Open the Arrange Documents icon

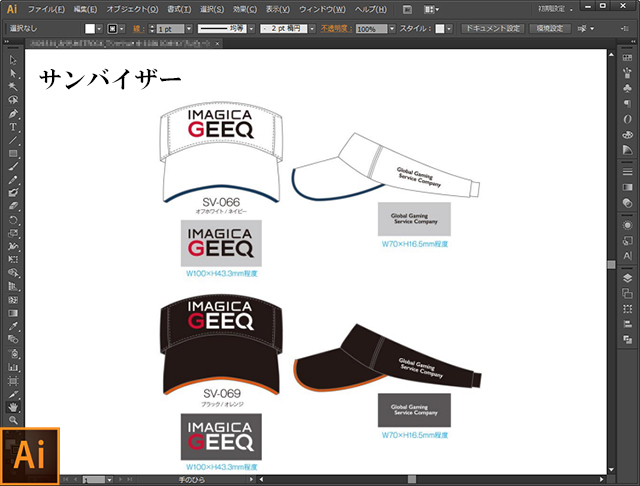pyautogui.click(x=431, y=9)
